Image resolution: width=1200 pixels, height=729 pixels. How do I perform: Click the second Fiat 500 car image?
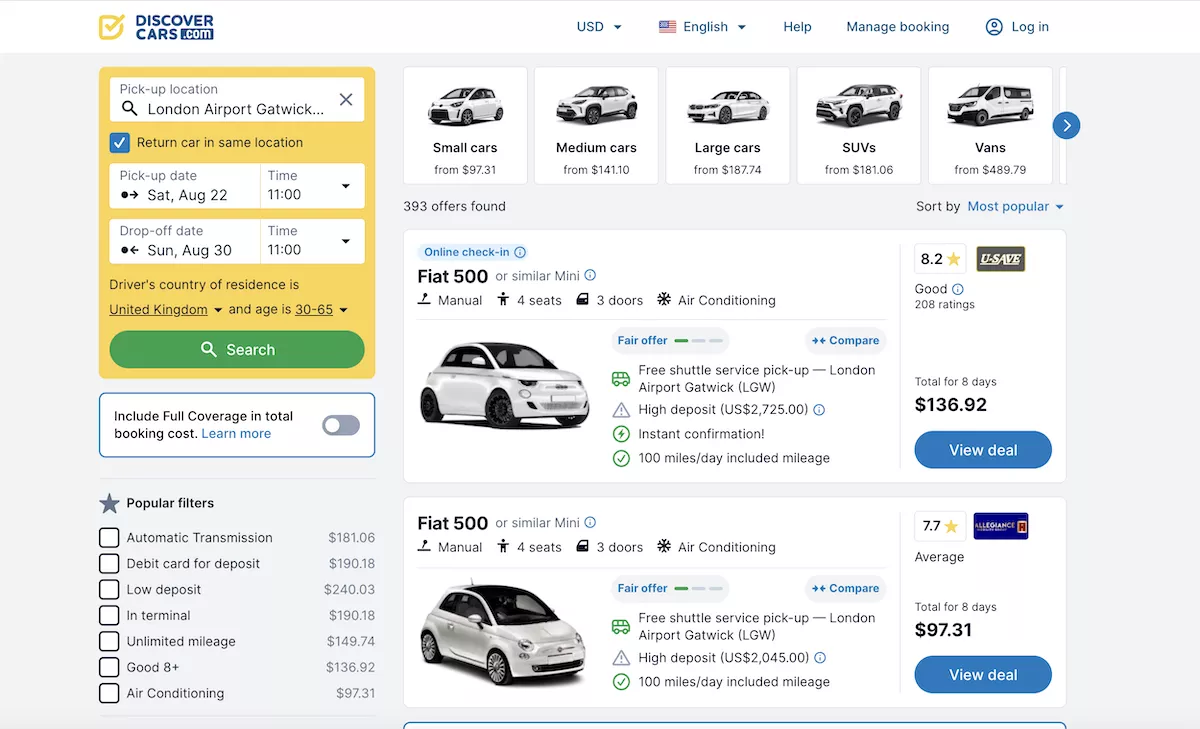coord(505,635)
